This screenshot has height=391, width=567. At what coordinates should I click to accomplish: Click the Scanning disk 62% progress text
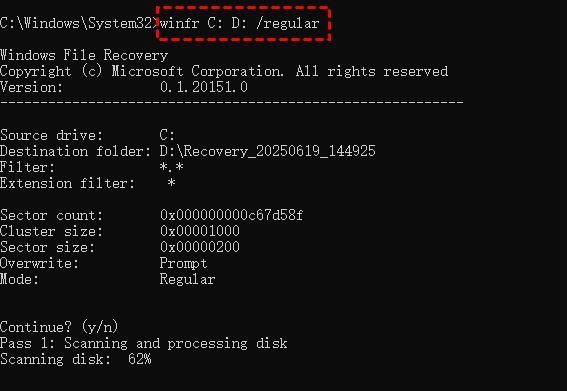76,359
